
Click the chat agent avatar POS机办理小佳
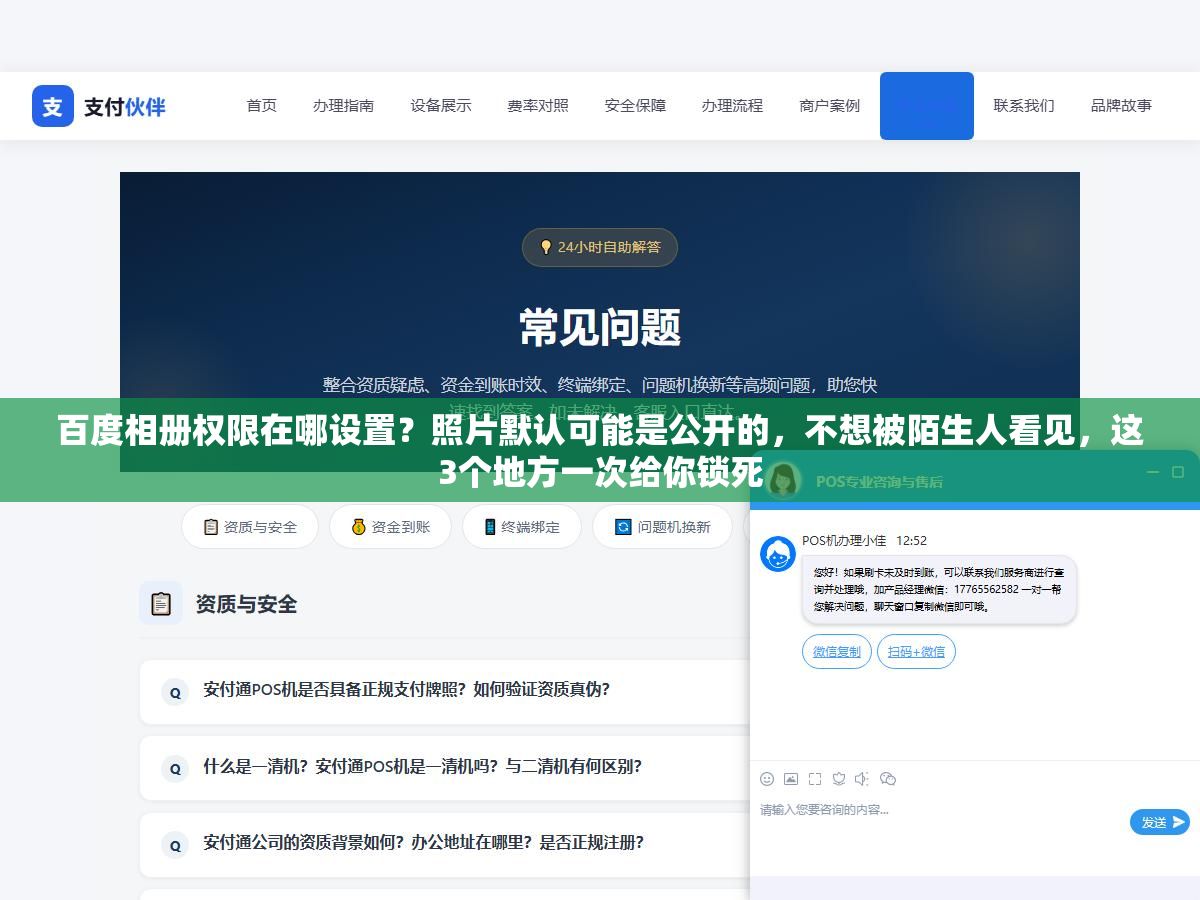pos(778,554)
